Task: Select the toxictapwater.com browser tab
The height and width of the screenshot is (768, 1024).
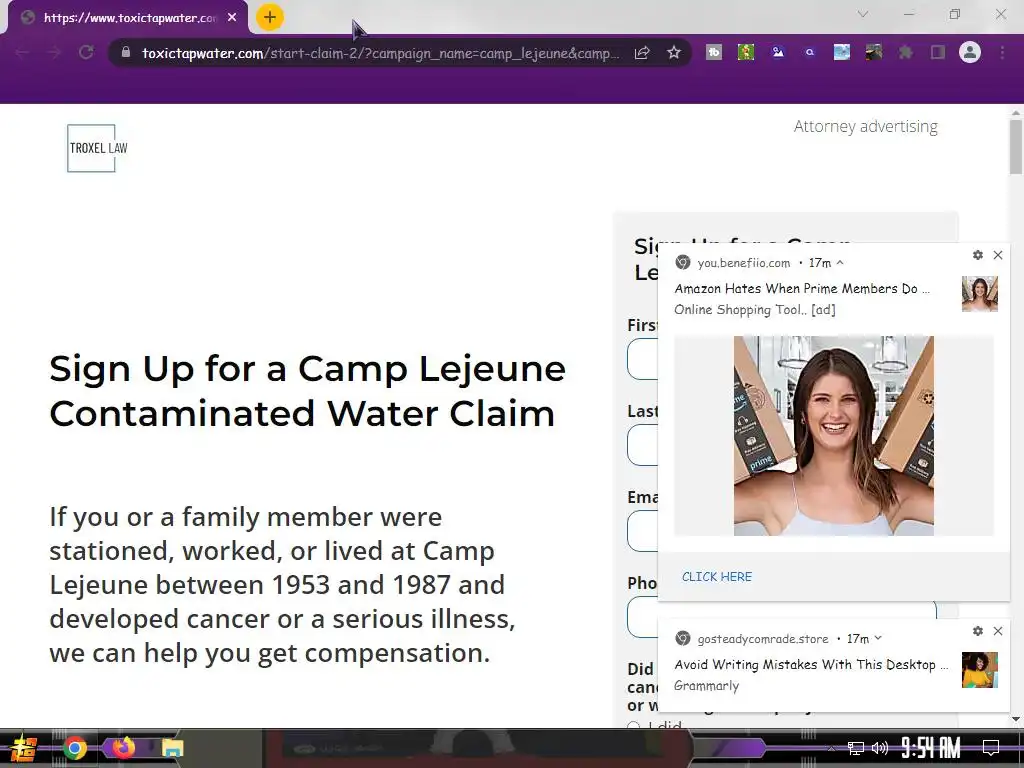Action: click(x=128, y=18)
